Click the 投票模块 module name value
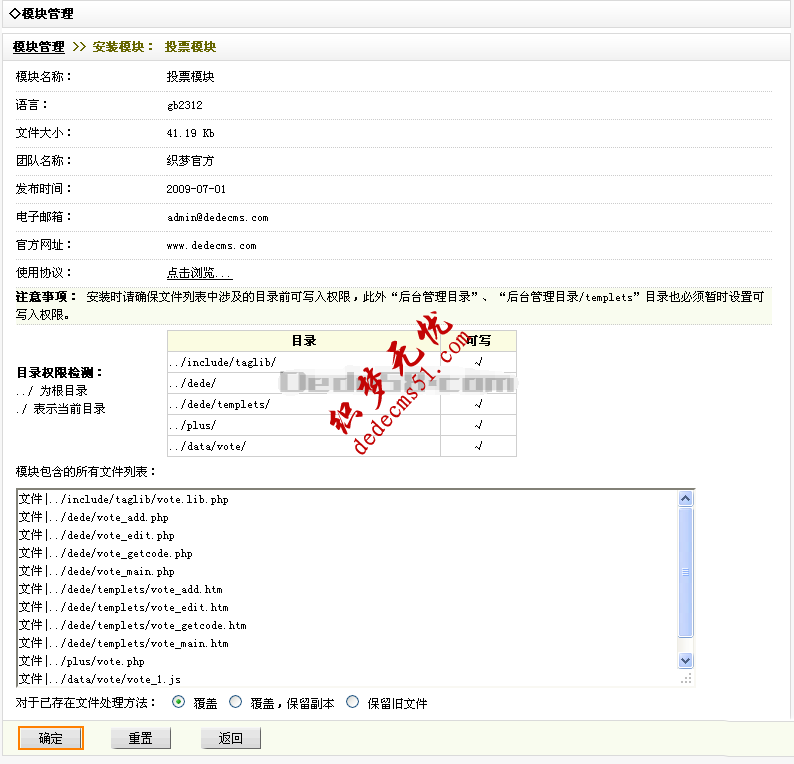This screenshot has width=794, height=764. point(190,77)
